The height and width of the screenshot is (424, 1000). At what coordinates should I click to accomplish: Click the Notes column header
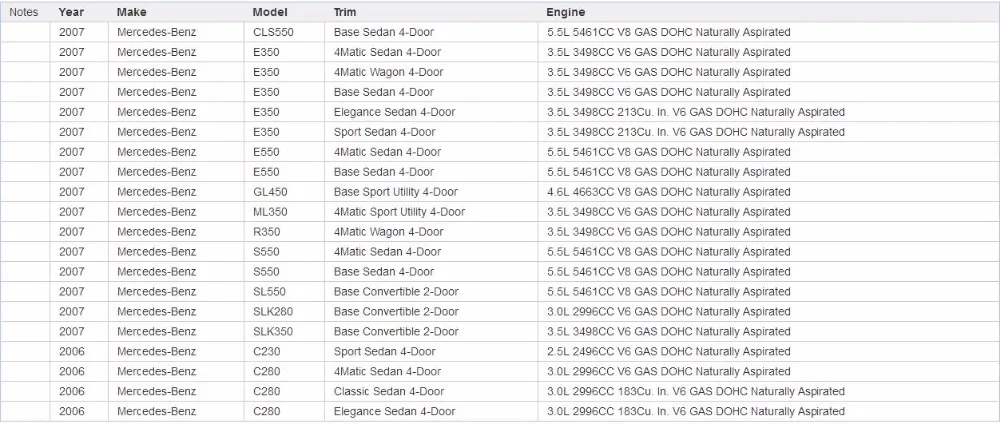(x=24, y=12)
